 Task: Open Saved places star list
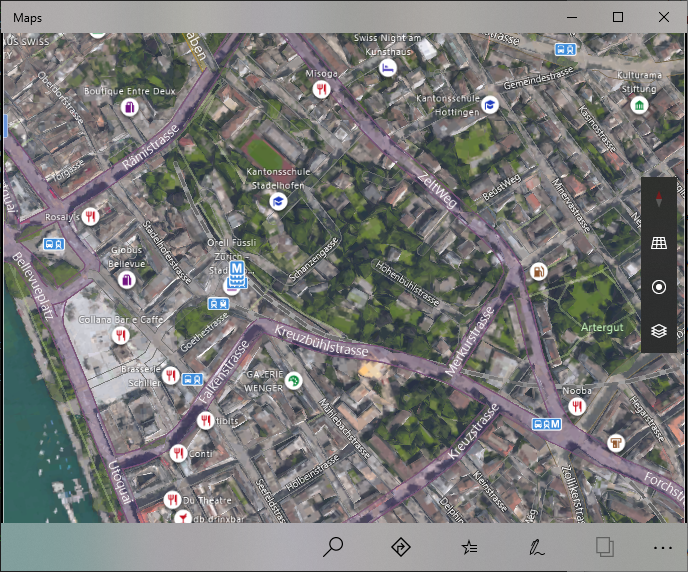tap(469, 547)
